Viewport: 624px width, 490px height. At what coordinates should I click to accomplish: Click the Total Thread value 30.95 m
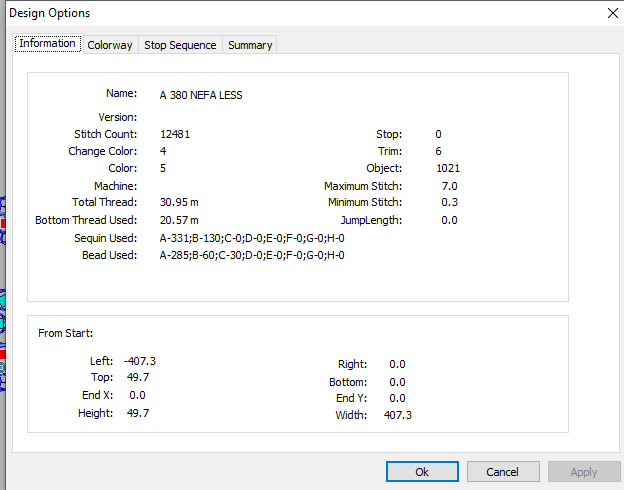pyautogui.click(x=179, y=202)
